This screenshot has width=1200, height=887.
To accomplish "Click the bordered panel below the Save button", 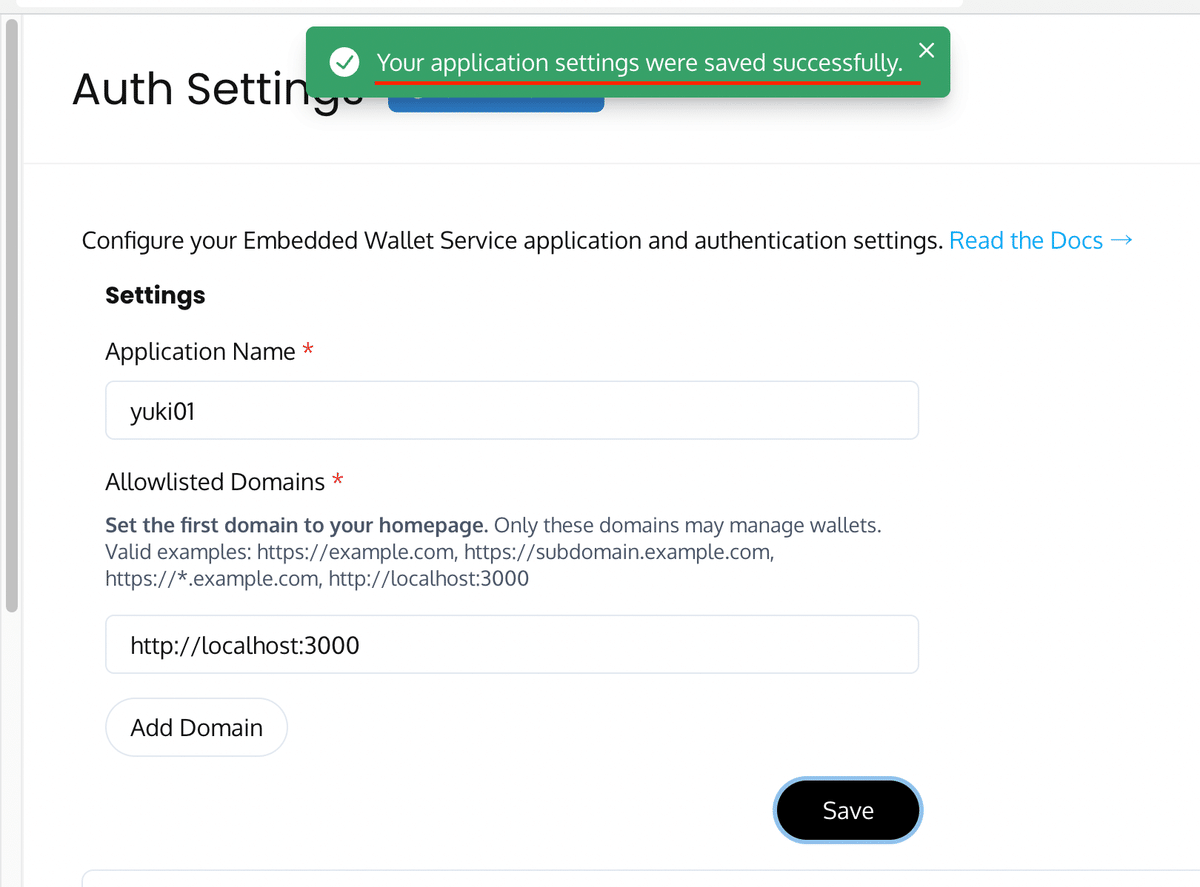I will coord(640,878).
